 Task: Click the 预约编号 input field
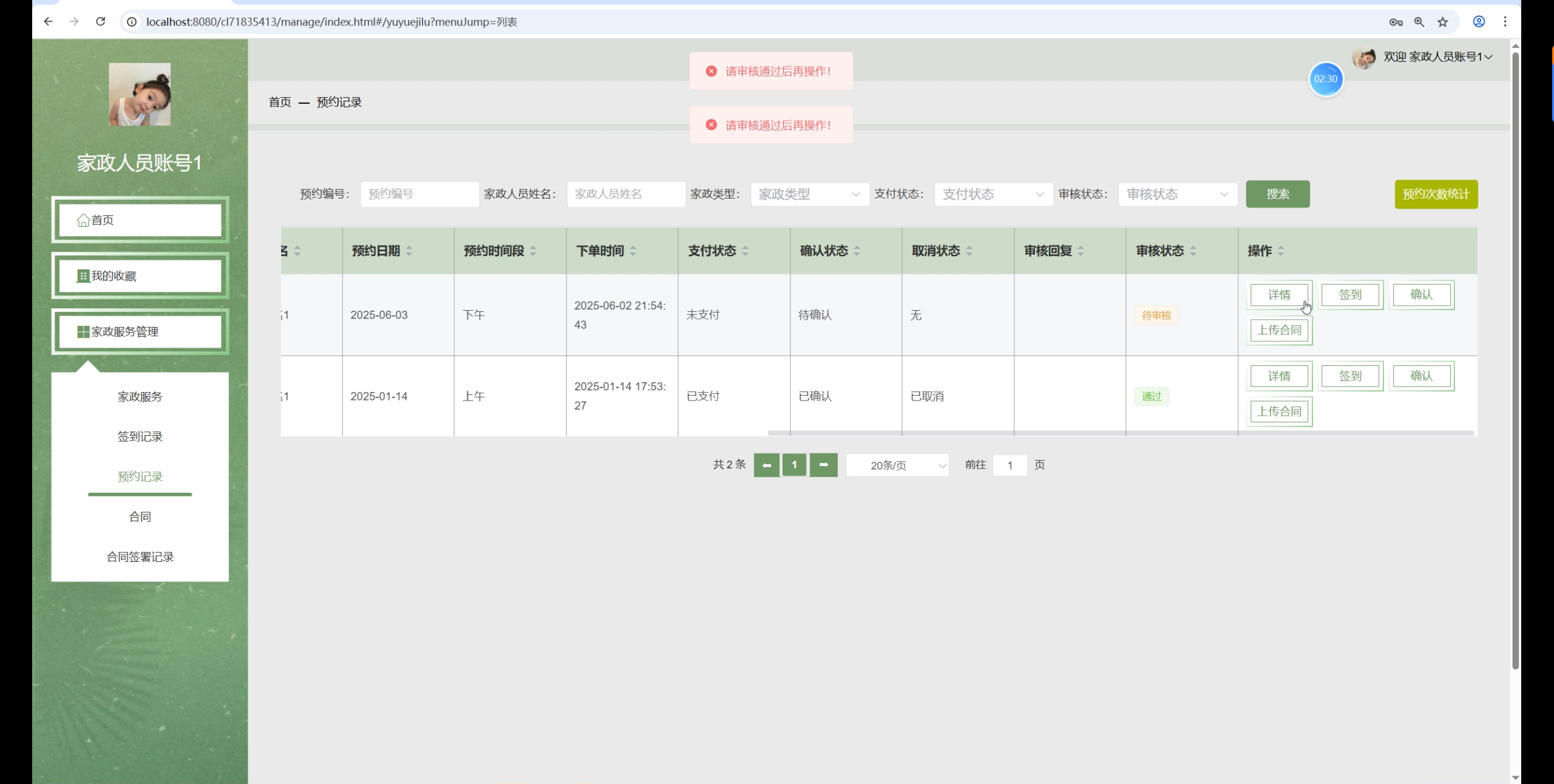pyautogui.click(x=419, y=194)
